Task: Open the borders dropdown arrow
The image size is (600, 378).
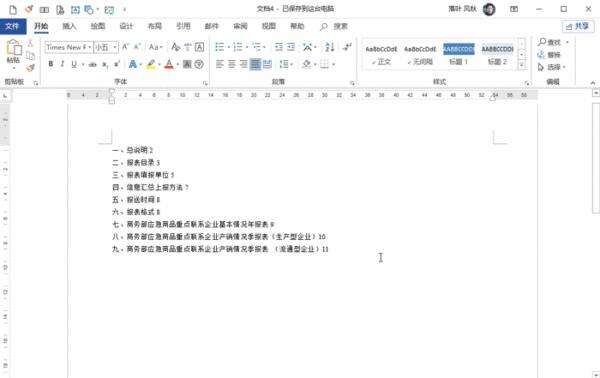Action: [334, 64]
